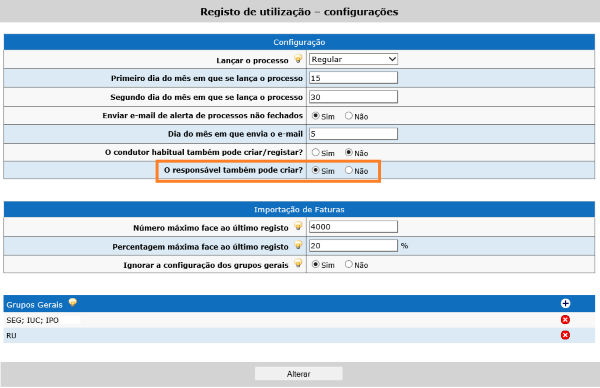
Task: Select Não for Enviar e-mail de alerta
Action: [x=349, y=116]
